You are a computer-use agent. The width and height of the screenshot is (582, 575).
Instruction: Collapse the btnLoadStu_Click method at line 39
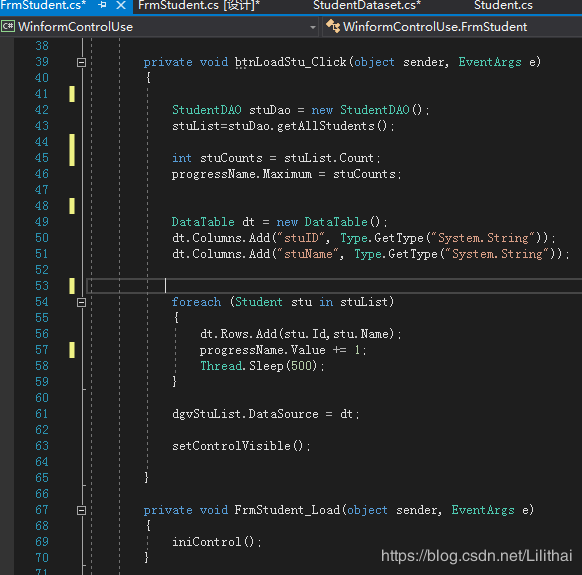click(81, 62)
